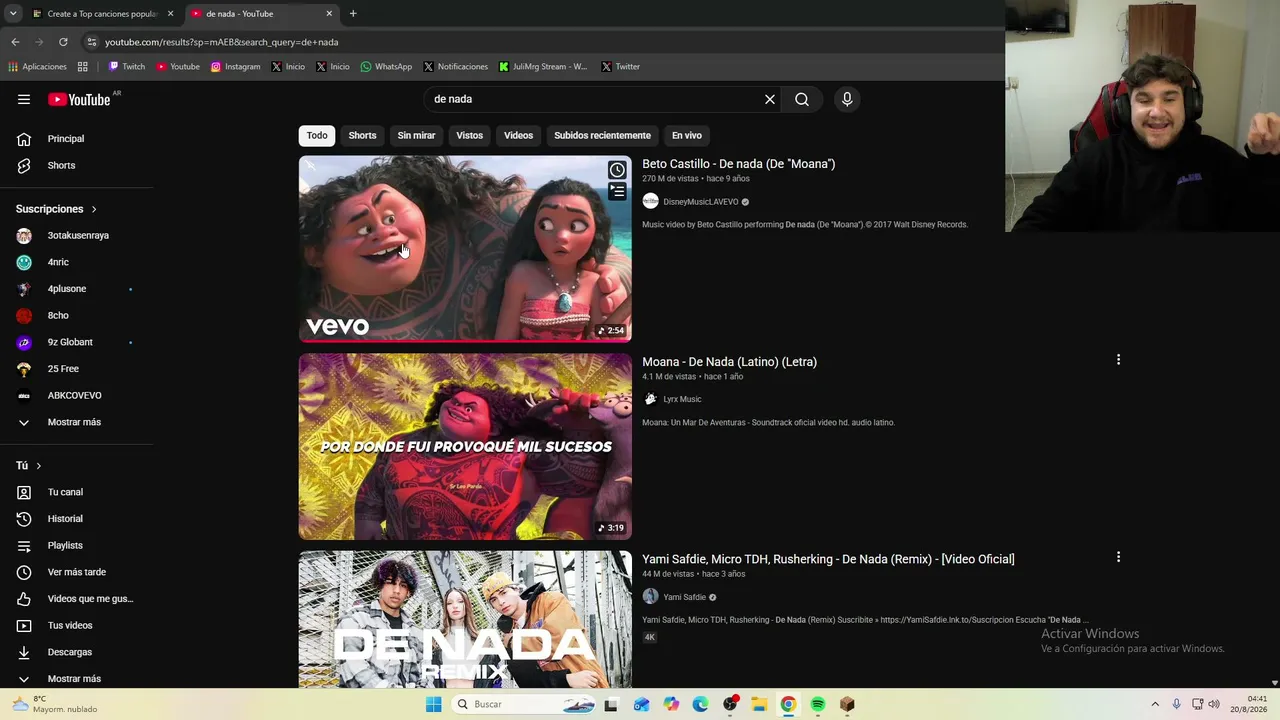
Task: Open DisneyMusicLAVEVO channel avatar
Action: click(x=650, y=201)
